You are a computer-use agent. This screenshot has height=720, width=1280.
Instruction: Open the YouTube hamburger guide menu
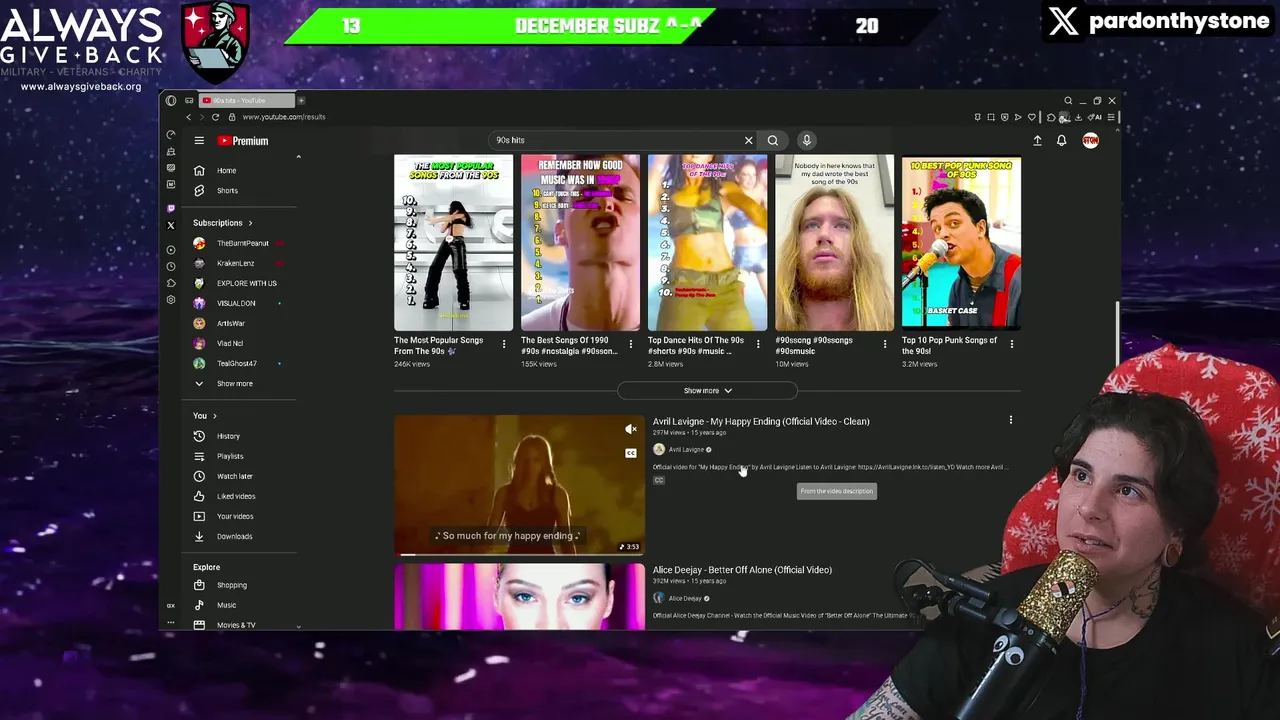(x=199, y=141)
